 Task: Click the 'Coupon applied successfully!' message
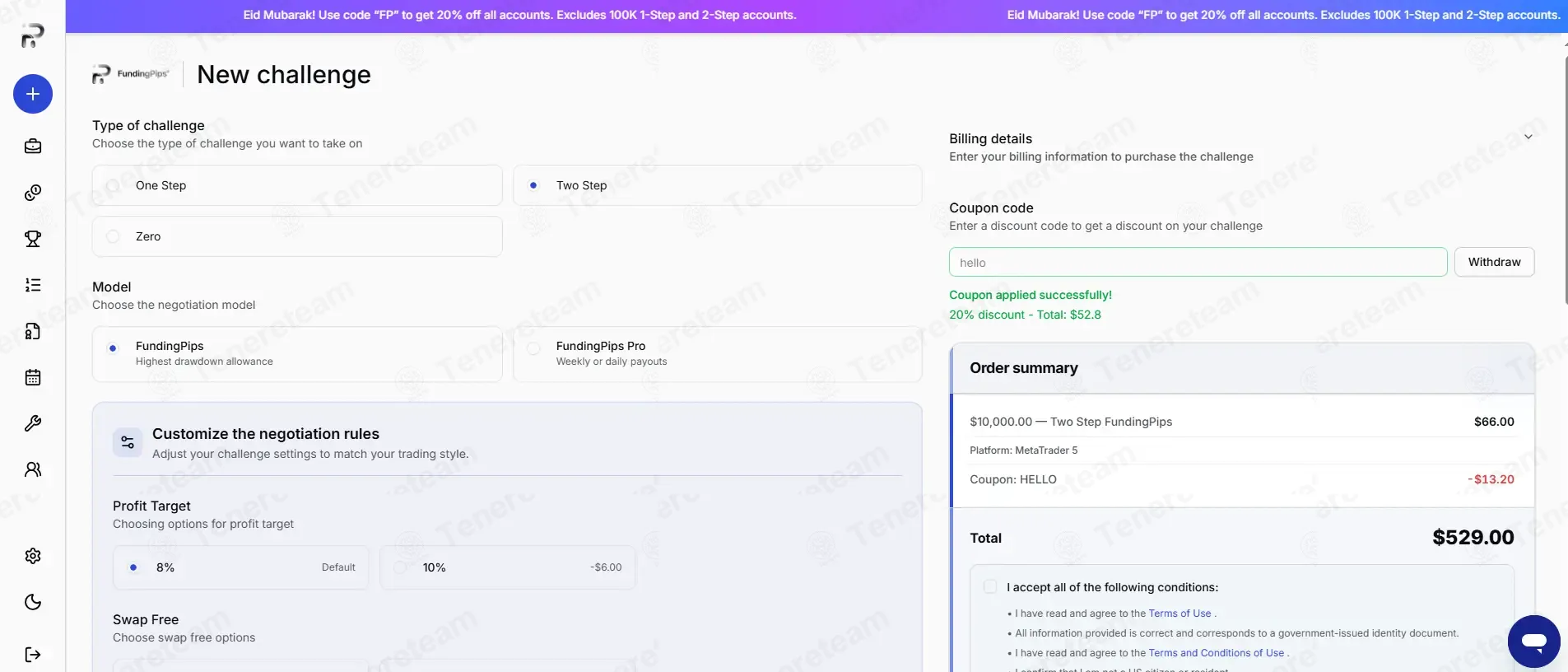coord(1031,295)
